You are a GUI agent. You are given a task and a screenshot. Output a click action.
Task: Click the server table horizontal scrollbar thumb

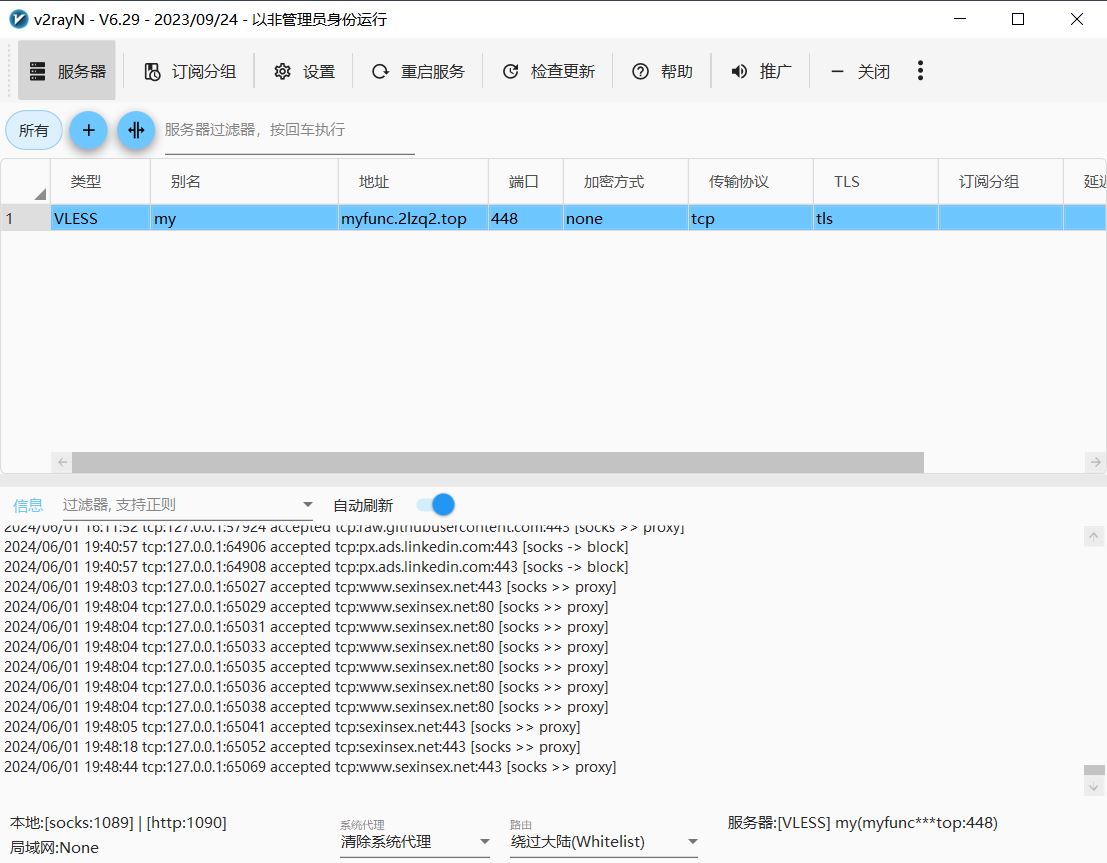498,462
